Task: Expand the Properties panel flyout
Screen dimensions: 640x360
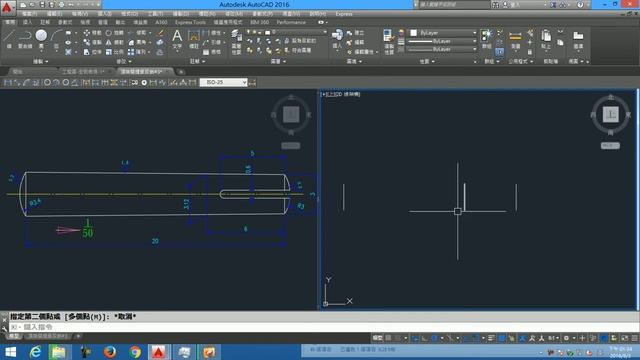Action: tap(427, 62)
